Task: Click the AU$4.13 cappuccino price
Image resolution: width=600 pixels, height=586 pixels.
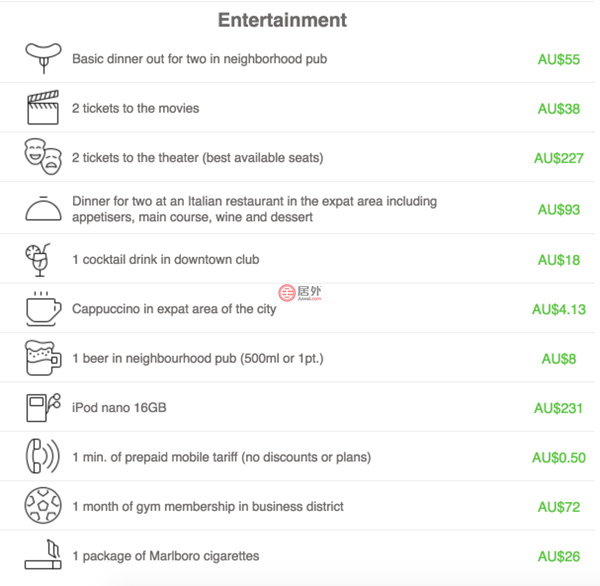Action: 558,310
